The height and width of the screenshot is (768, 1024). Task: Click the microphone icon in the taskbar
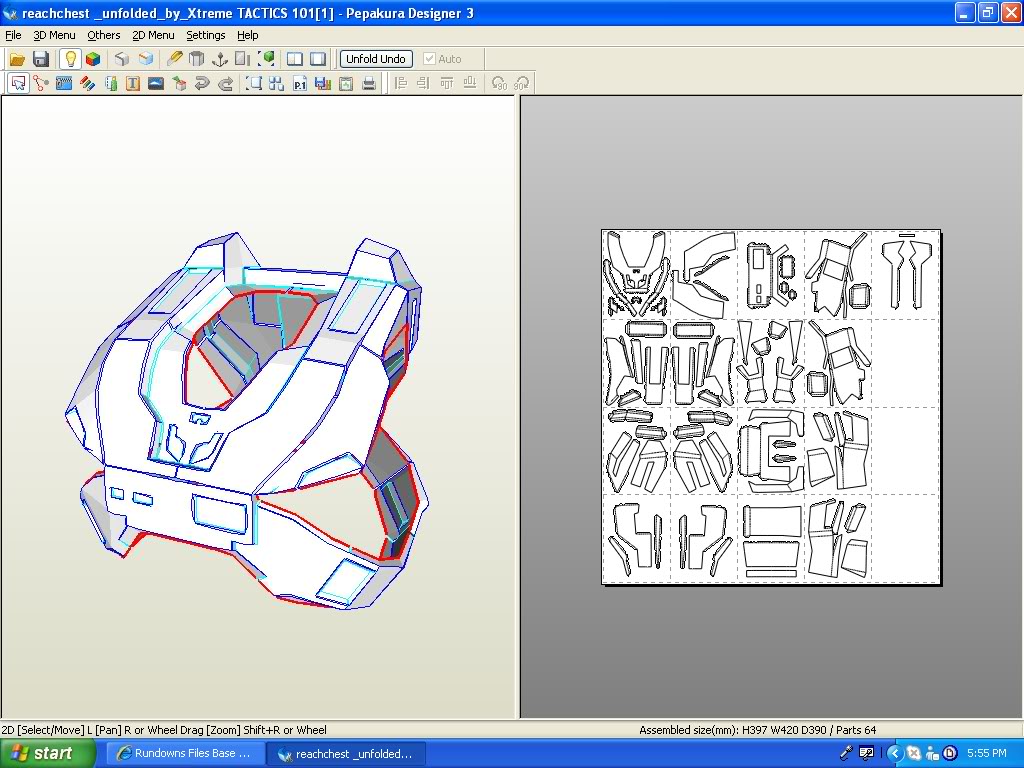(x=846, y=753)
